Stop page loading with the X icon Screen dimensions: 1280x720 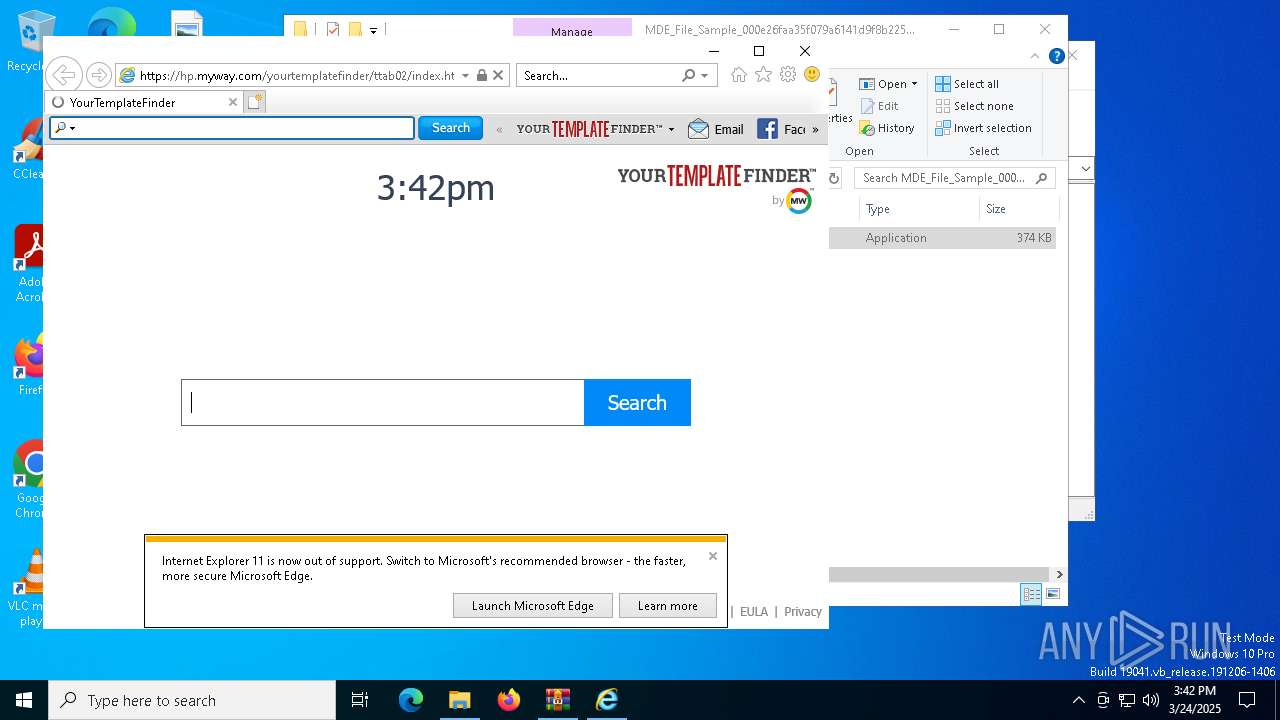498,75
